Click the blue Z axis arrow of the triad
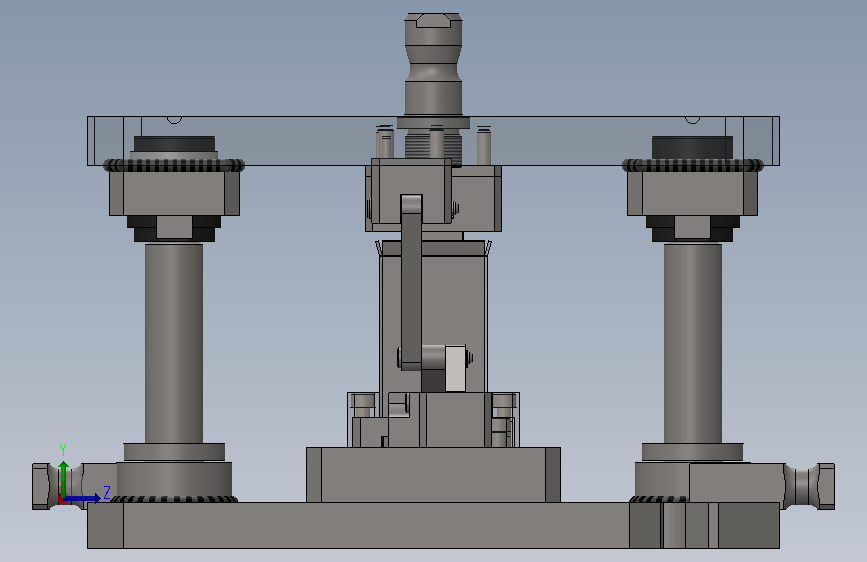Image resolution: width=867 pixels, height=562 pixels. coord(83,498)
